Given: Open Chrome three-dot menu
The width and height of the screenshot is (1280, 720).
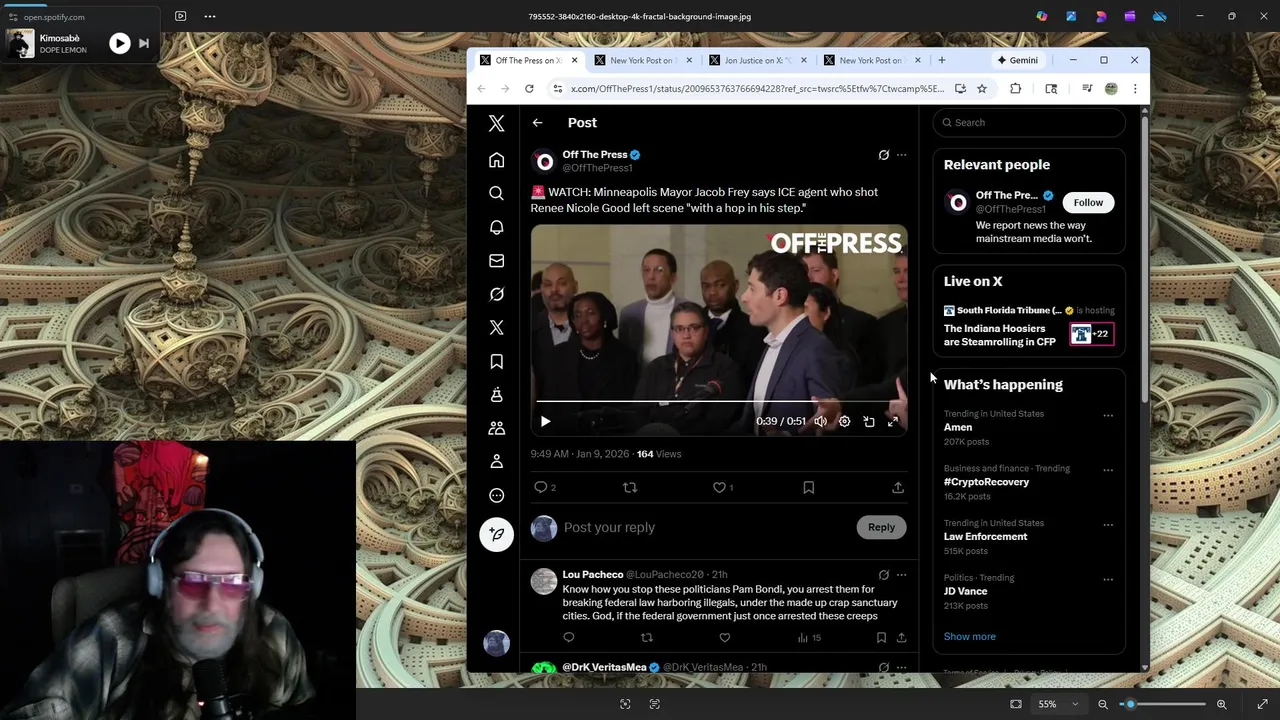Looking at the screenshot, I should (x=1134, y=89).
